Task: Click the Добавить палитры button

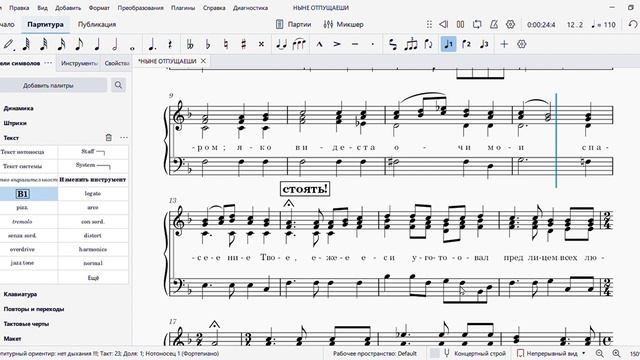Action: click(x=48, y=85)
